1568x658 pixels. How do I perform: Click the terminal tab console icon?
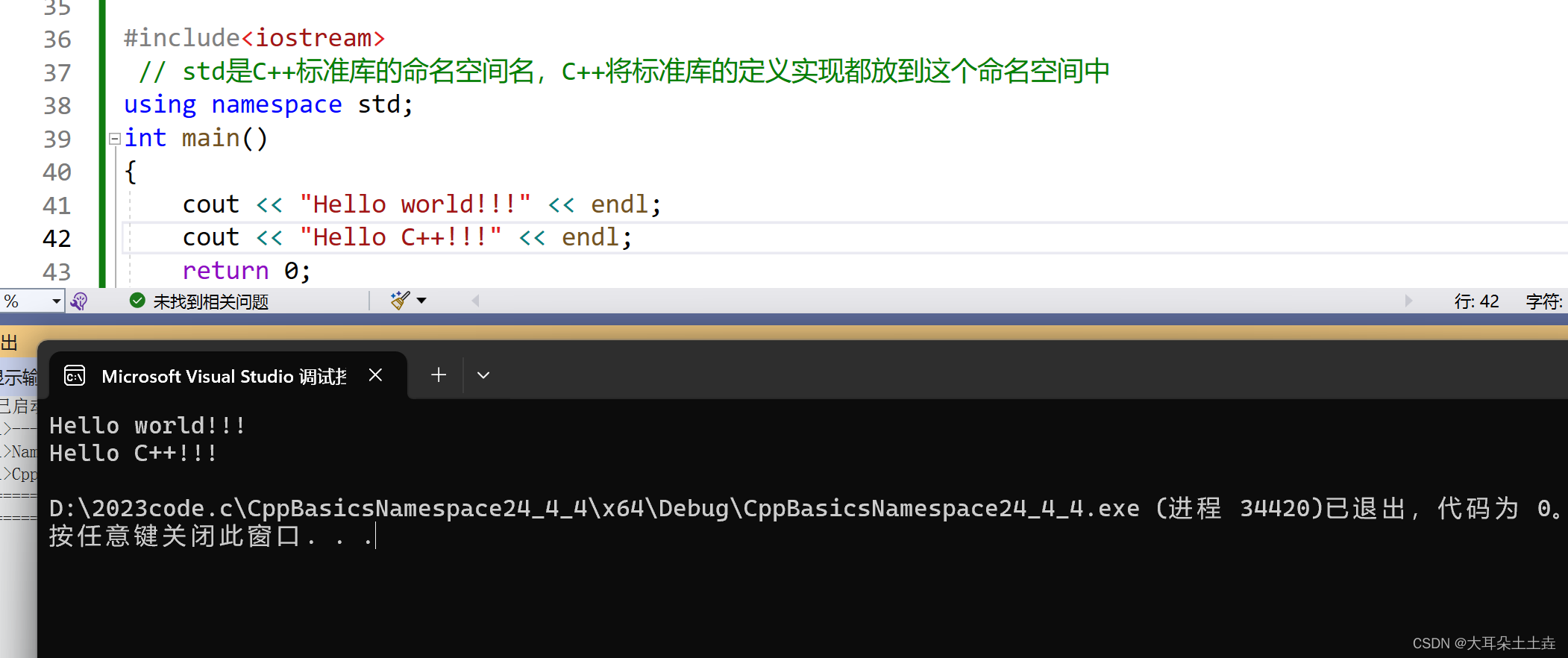pyautogui.click(x=75, y=375)
